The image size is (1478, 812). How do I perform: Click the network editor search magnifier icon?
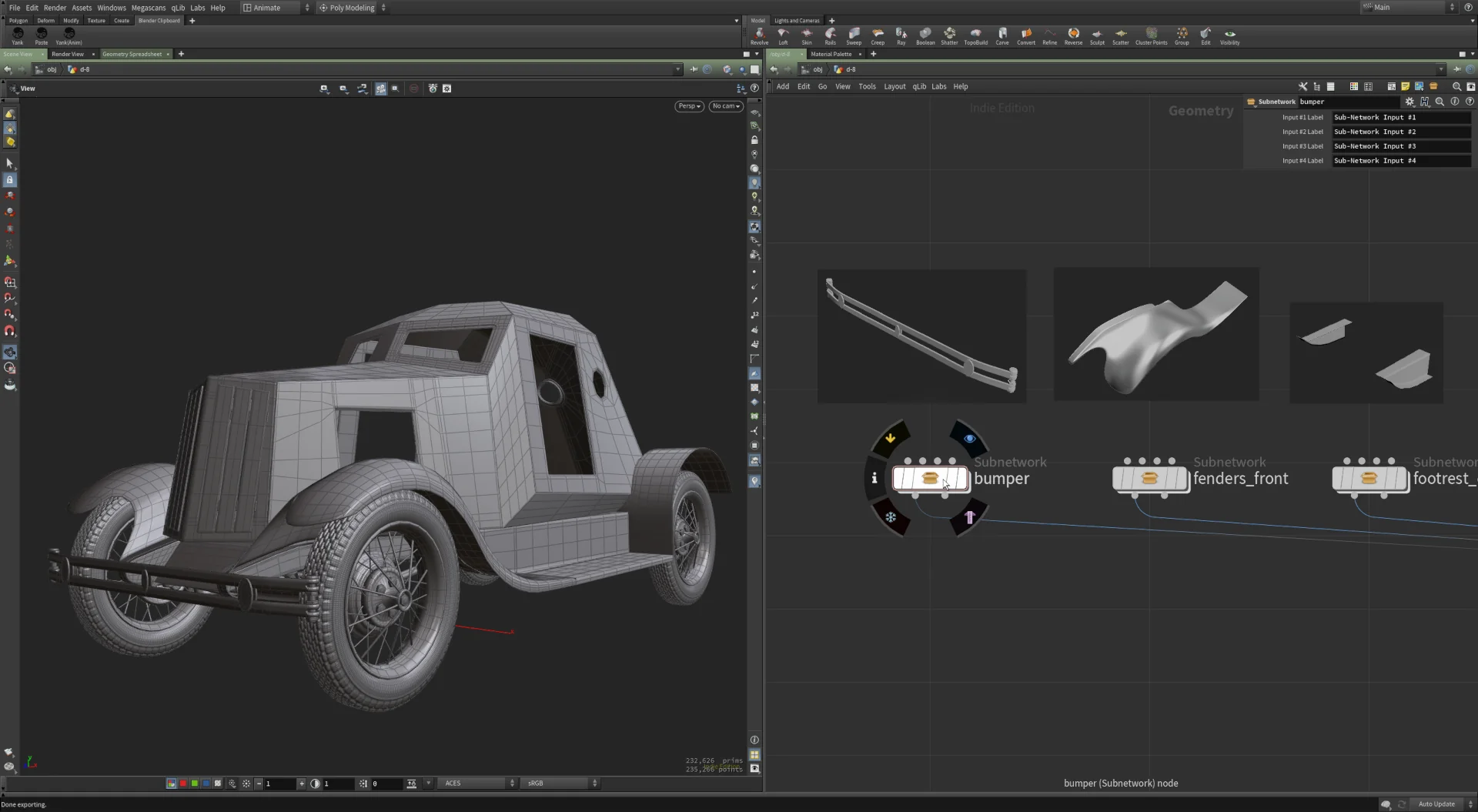click(x=1456, y=87)
